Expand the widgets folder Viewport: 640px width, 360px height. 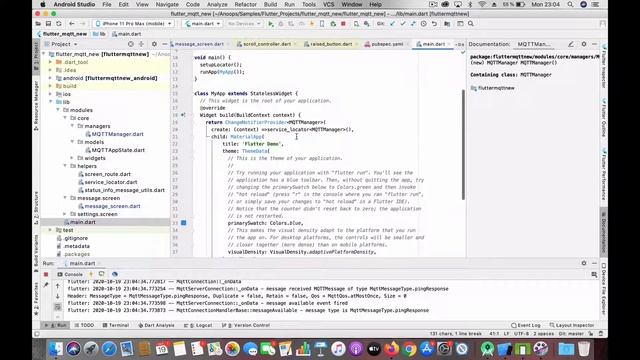click(x=72, y=158)
